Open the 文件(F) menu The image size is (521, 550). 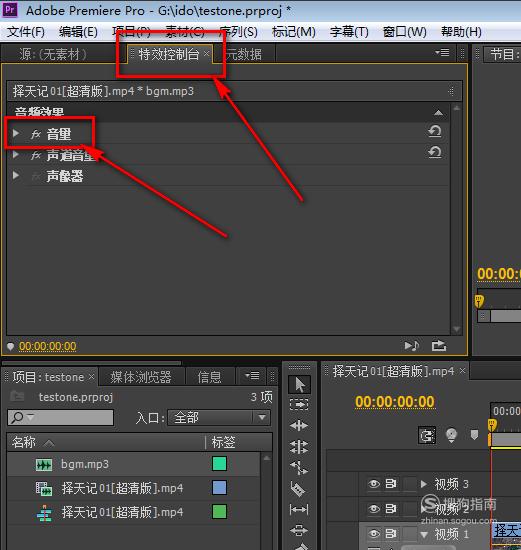(x=26, y=32)
